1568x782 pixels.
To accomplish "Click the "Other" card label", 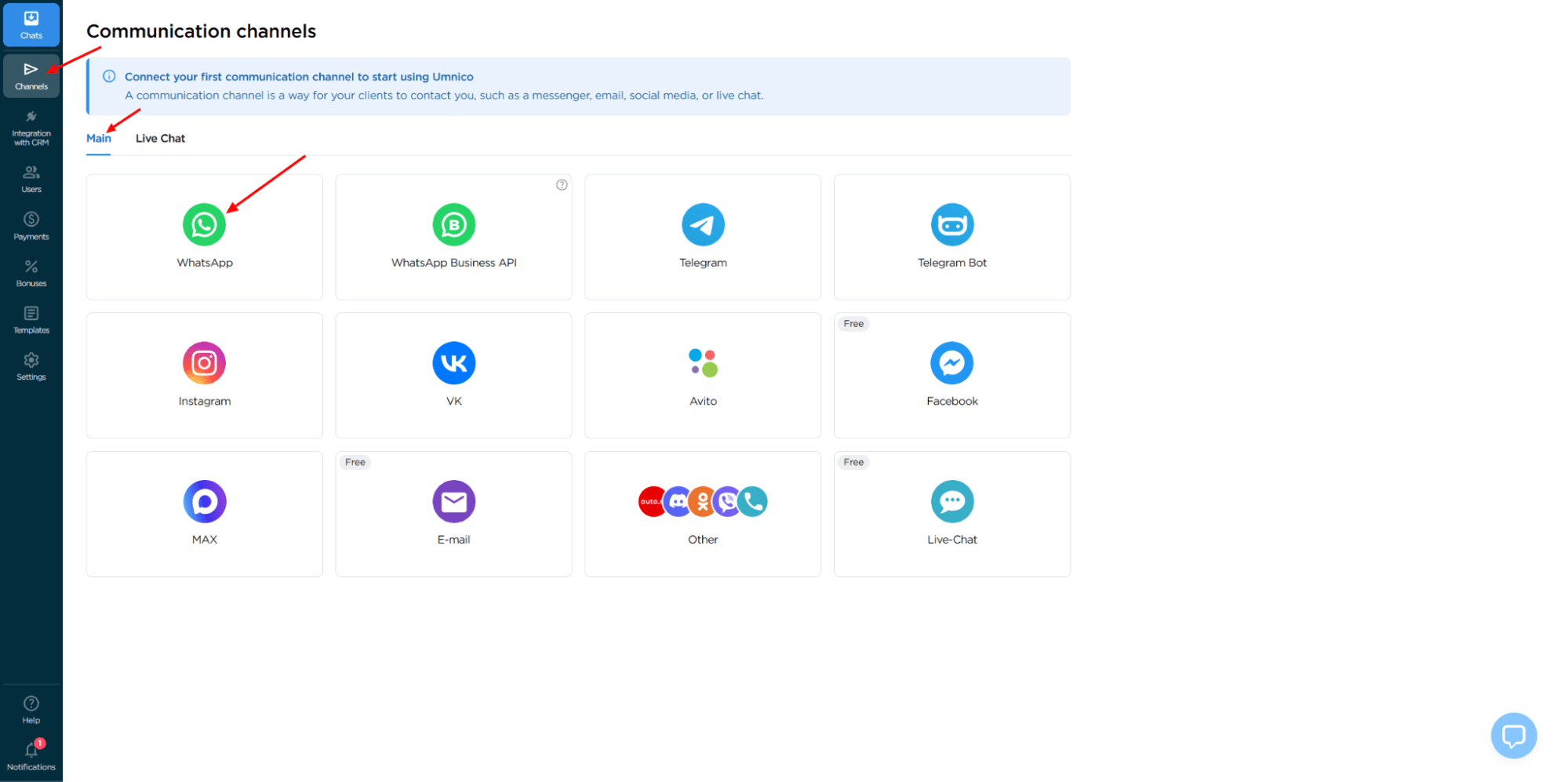I will click(x=703, y=540).
